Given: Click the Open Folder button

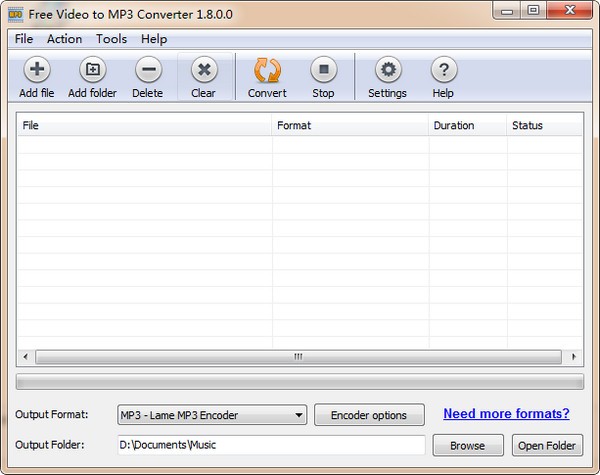Looking at the screenshot, I should point(547,446).
